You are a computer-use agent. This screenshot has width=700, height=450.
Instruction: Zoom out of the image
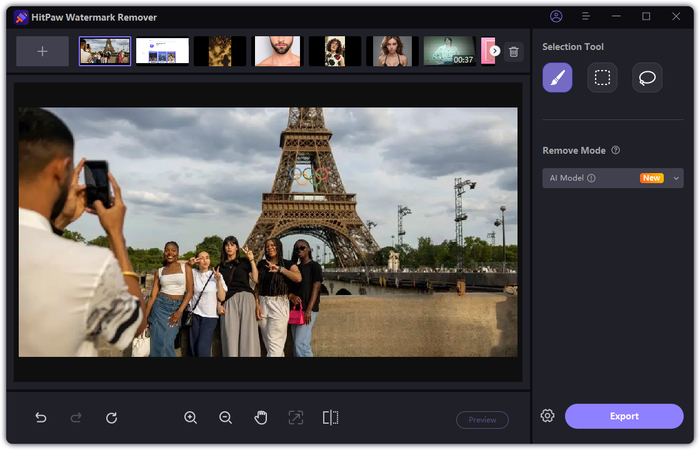point(225,418)
